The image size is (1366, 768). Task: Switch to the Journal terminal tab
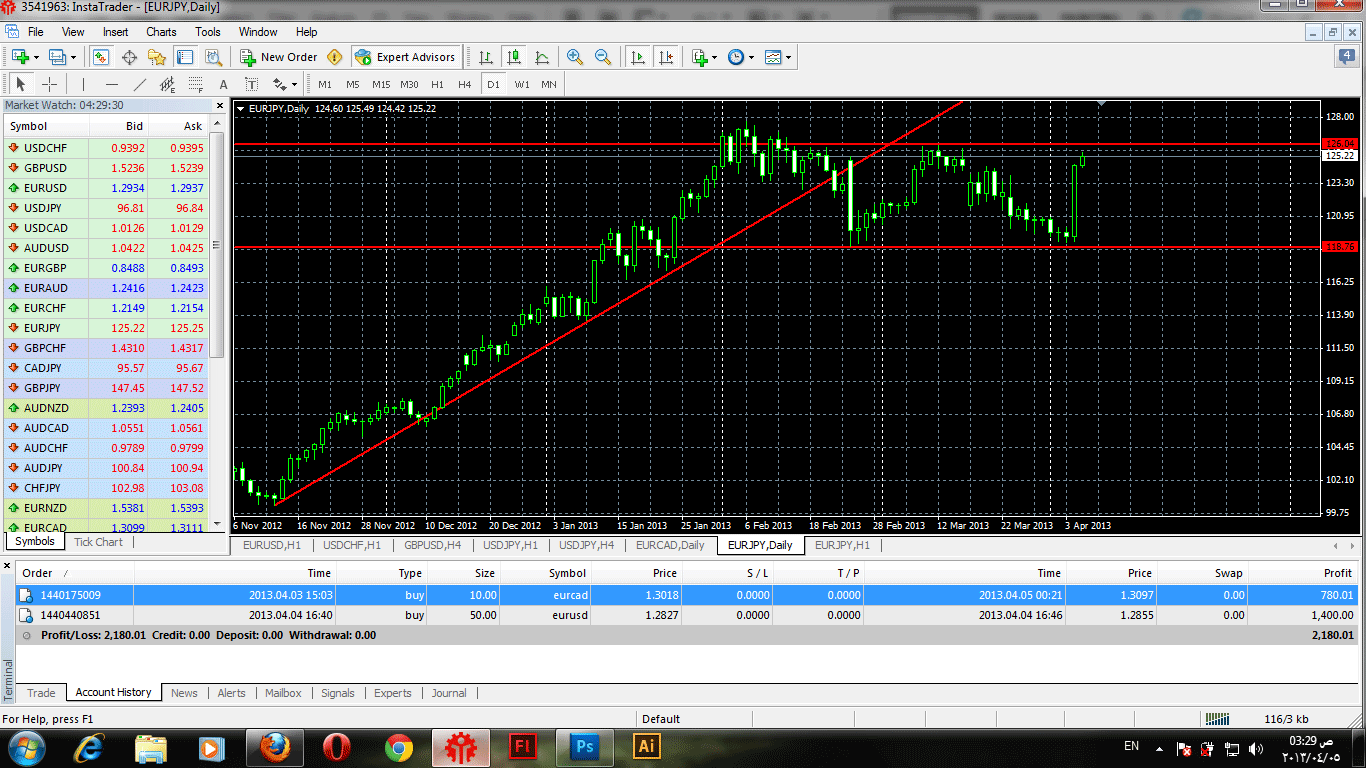pos(449,692)
